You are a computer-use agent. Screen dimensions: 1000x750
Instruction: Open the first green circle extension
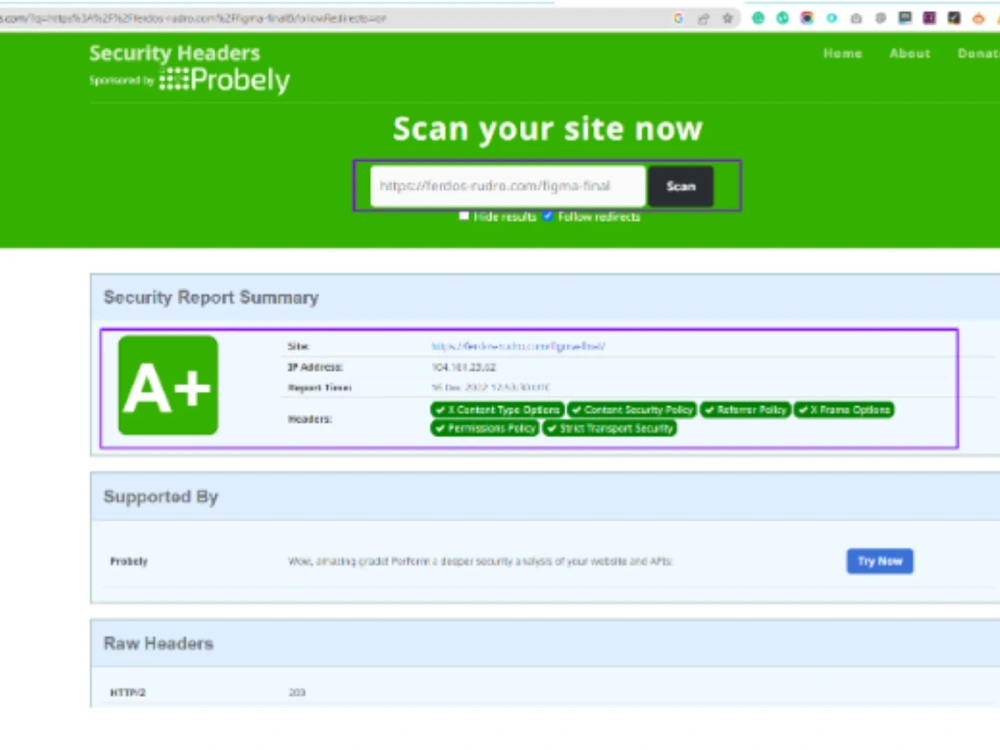[758, 18]
